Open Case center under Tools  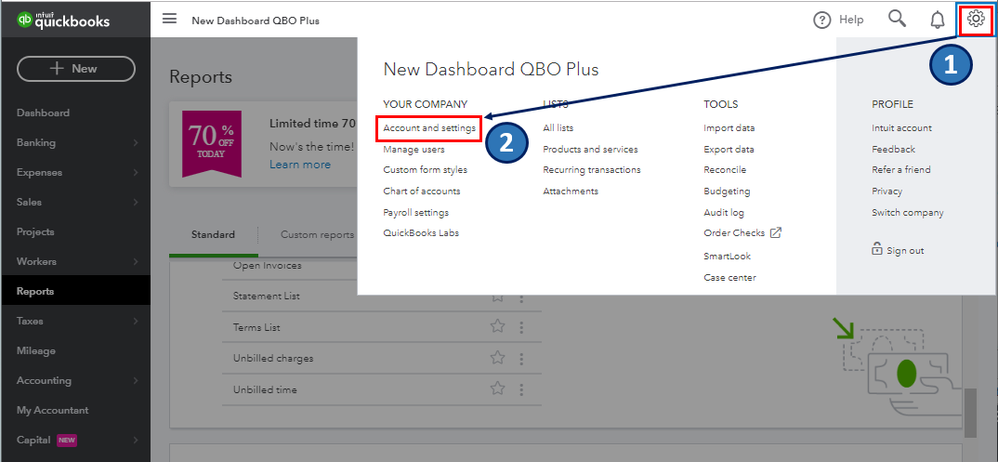click(730, 277)
